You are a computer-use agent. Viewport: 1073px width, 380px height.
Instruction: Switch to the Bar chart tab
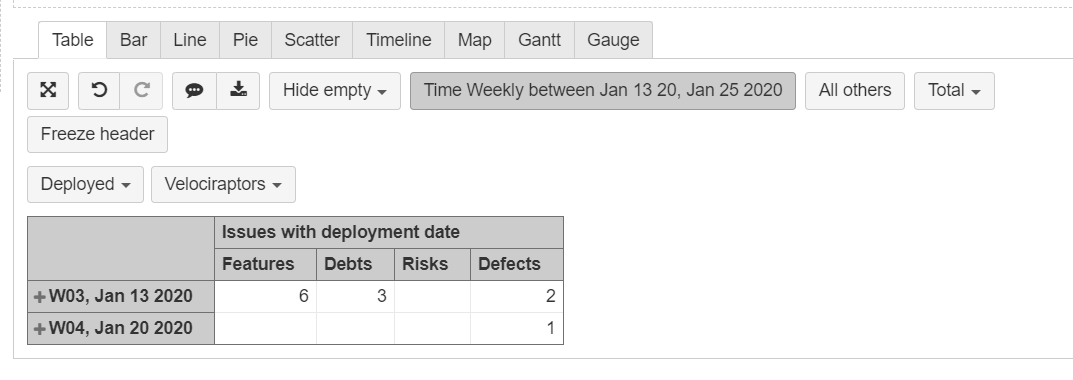pyautogui.click(x=133, y=40)
